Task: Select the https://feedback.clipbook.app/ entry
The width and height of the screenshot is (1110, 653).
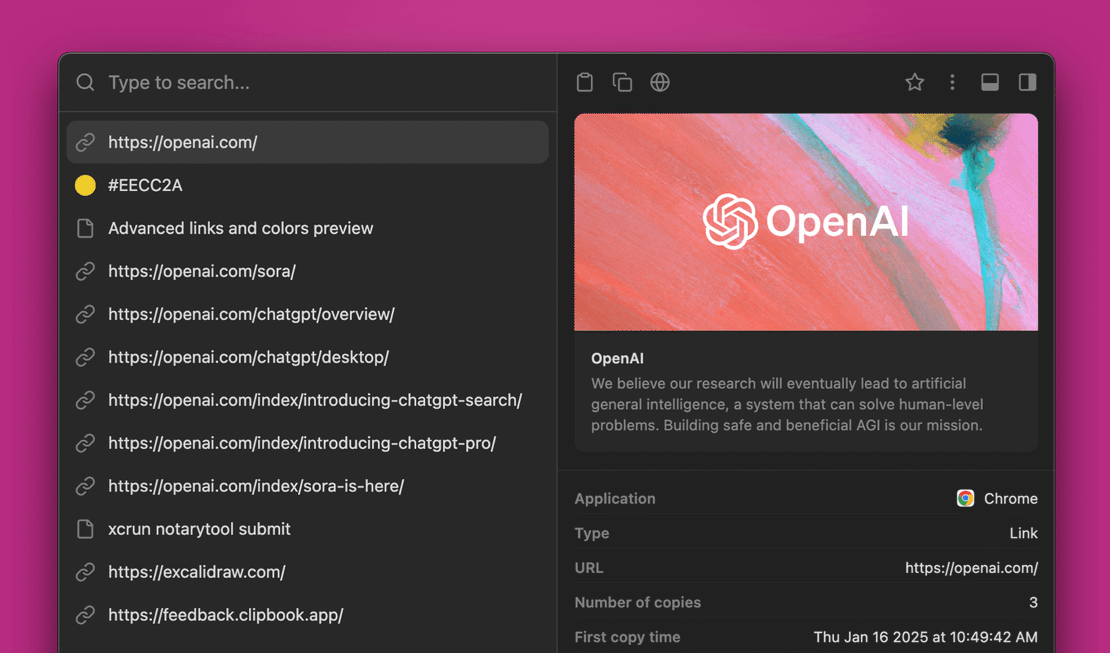Action: (307, 615)
